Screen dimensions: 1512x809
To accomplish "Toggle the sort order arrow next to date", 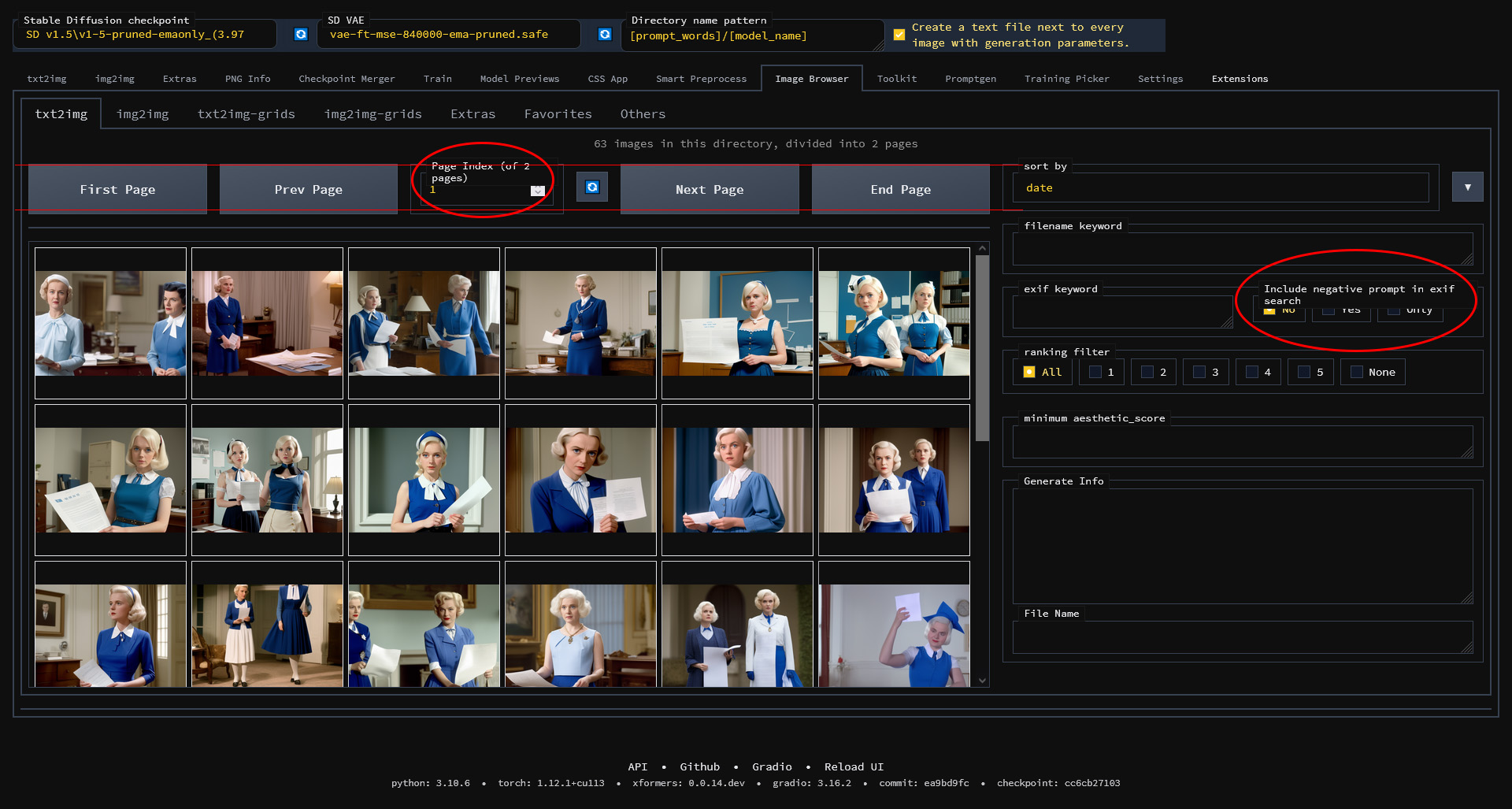I will [1467, 187].
